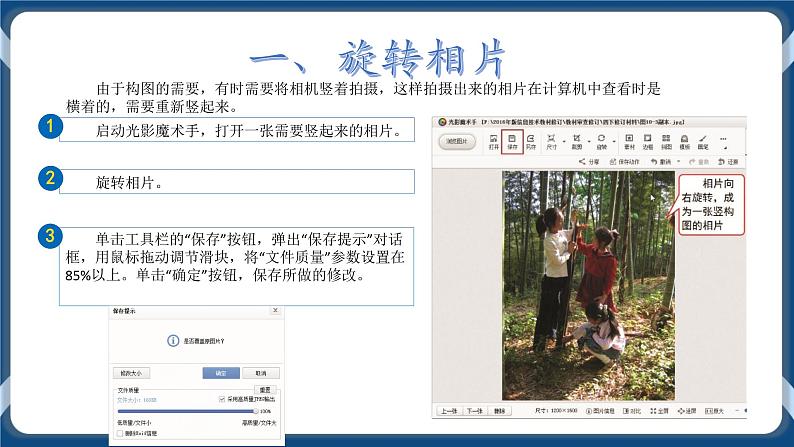
Task: Select the 画笔 (Brush) tool
Action: tap(703, 142)
